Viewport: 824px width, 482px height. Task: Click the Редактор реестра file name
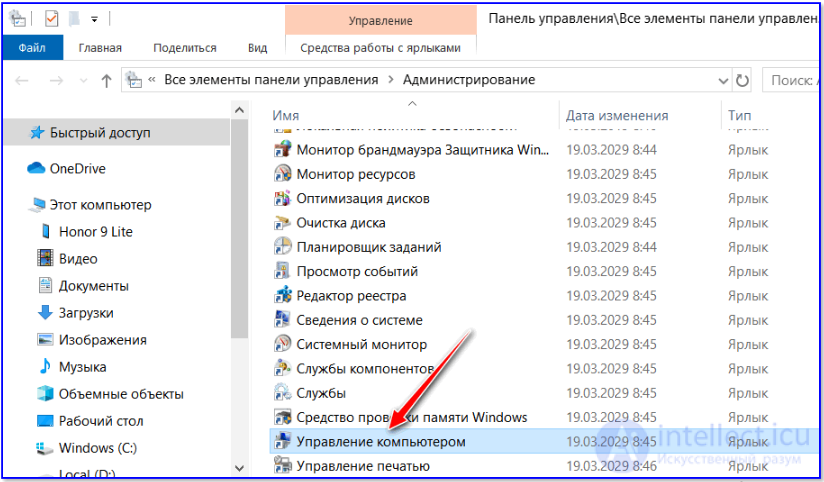[x=351, y=296]
